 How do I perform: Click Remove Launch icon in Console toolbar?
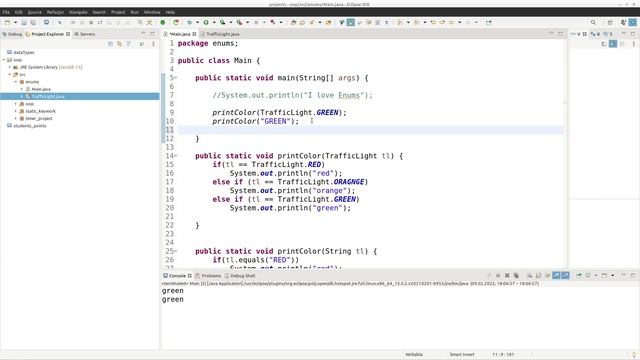pos(507,276)
